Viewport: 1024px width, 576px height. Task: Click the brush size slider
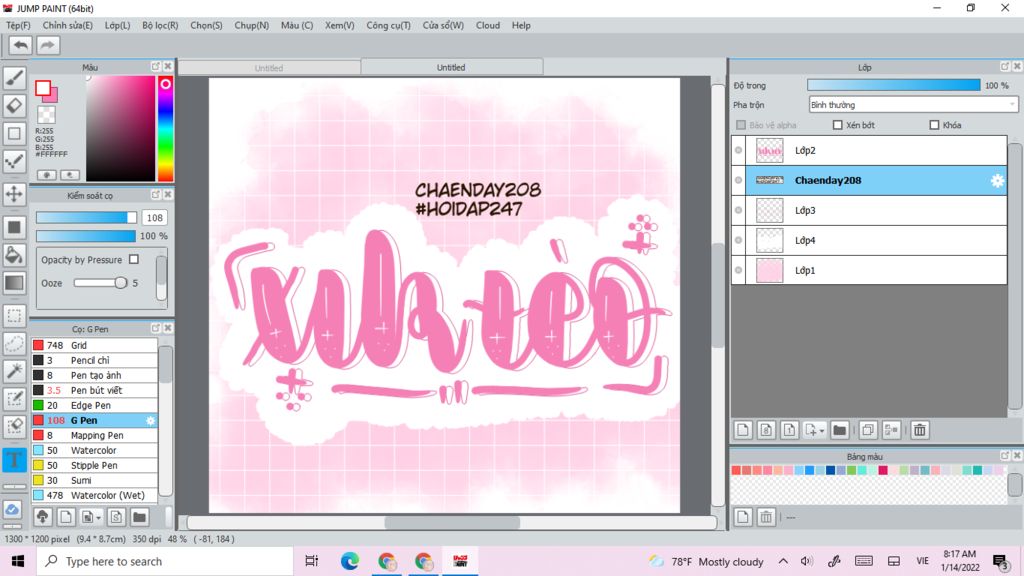(86, 217)
